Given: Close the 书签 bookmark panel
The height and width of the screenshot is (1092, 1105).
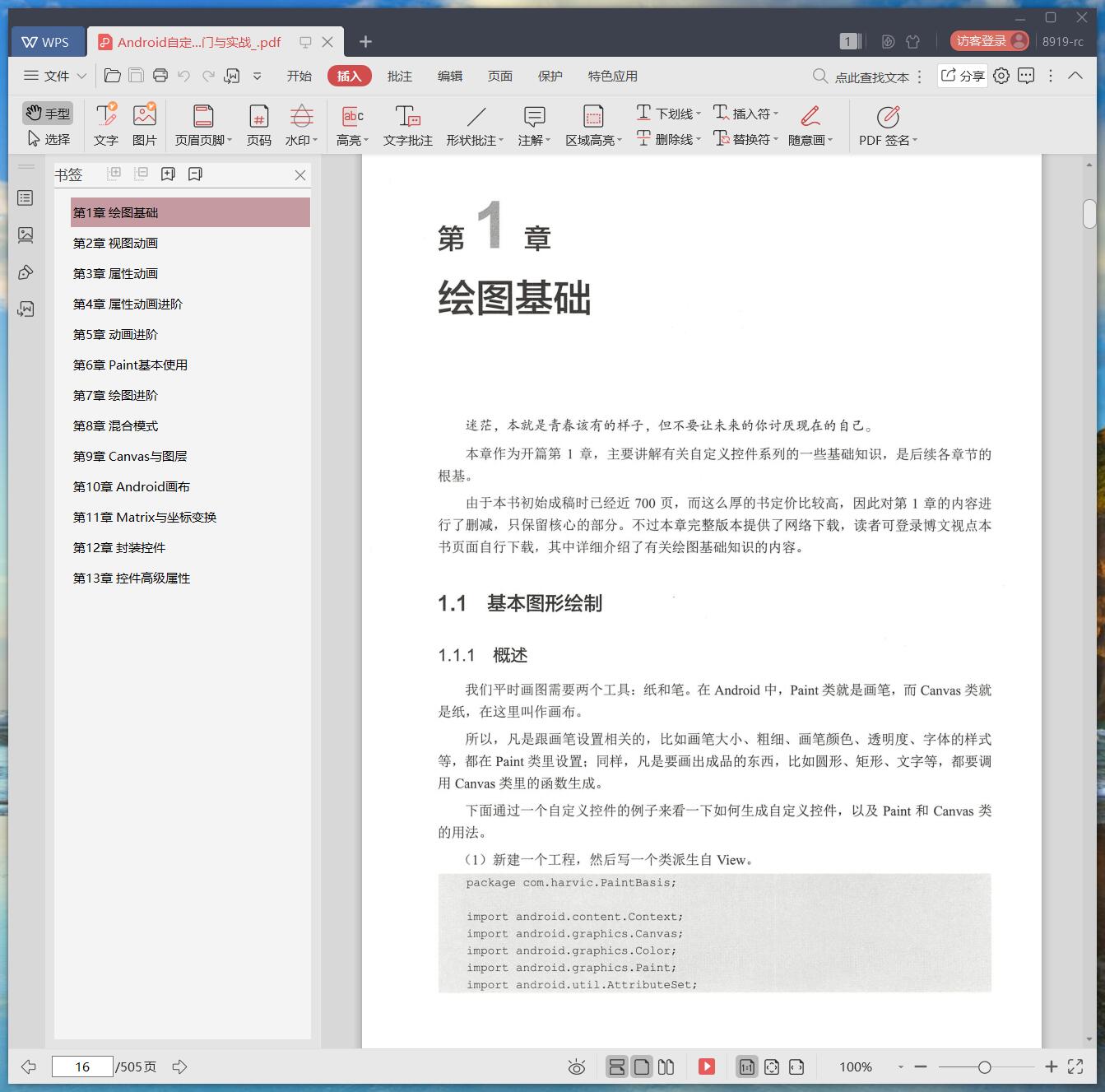Looking at the screenshot, I should [299, 174].
